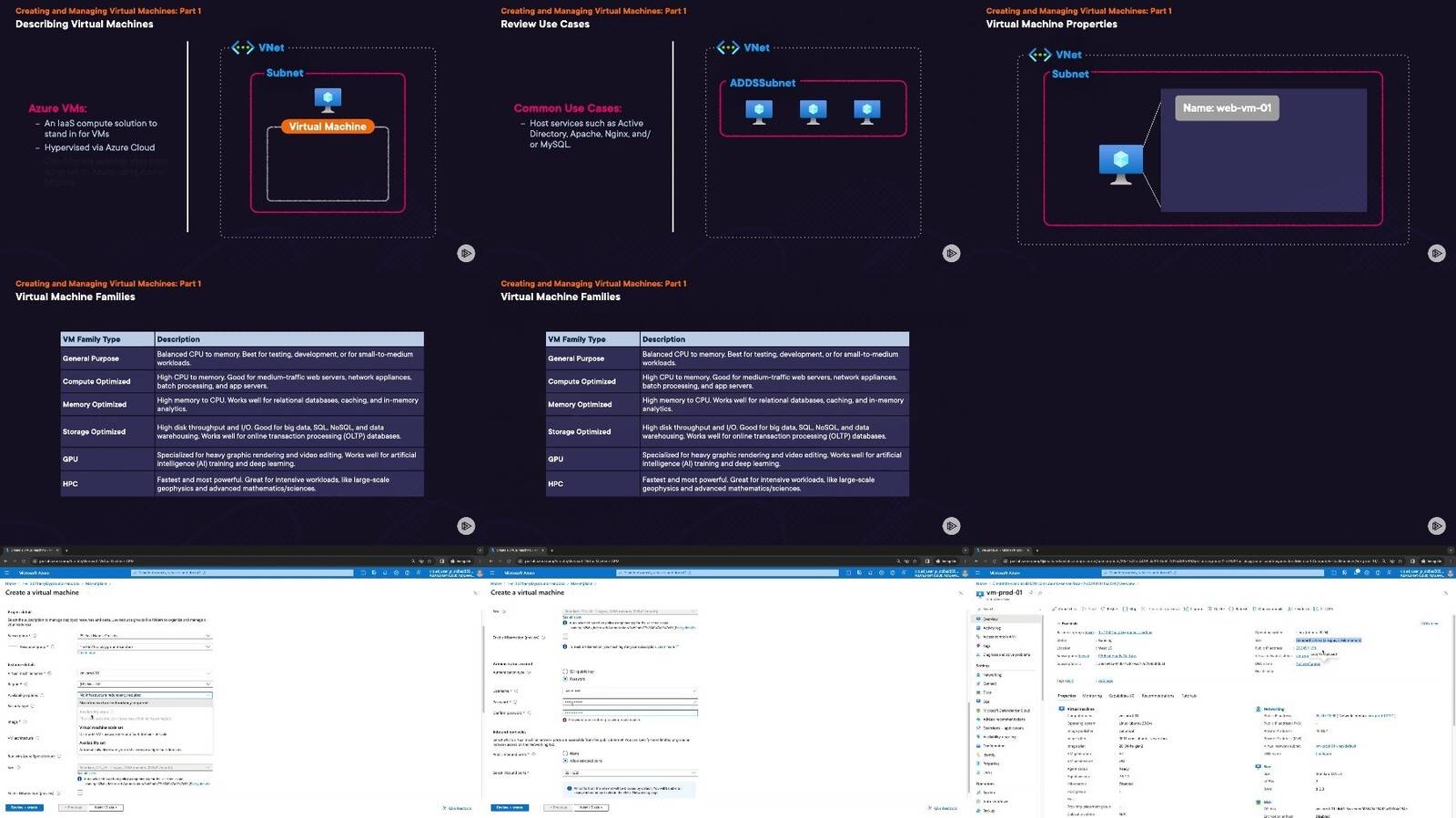Viewport: 1456px width, 818px height.
Task: Switch to the Tutorials tab of vm-prod-01
Action: point(1188,696)
